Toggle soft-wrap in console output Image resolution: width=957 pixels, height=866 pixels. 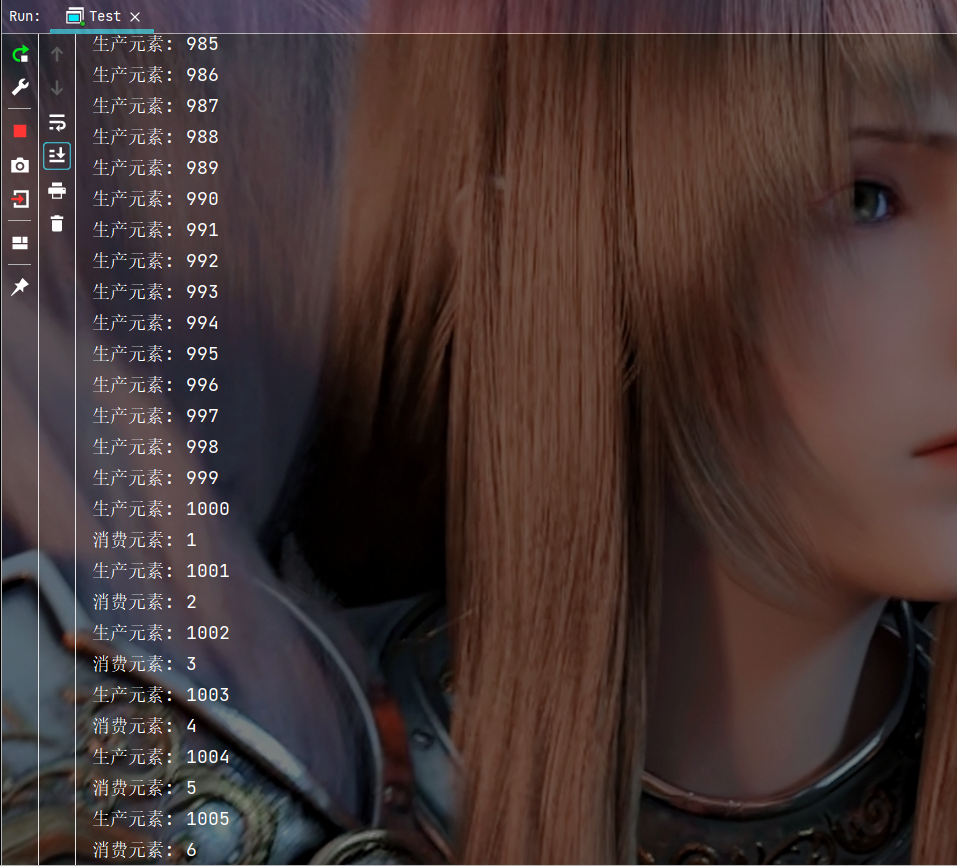pyautogui.click(x=57, y=123)
